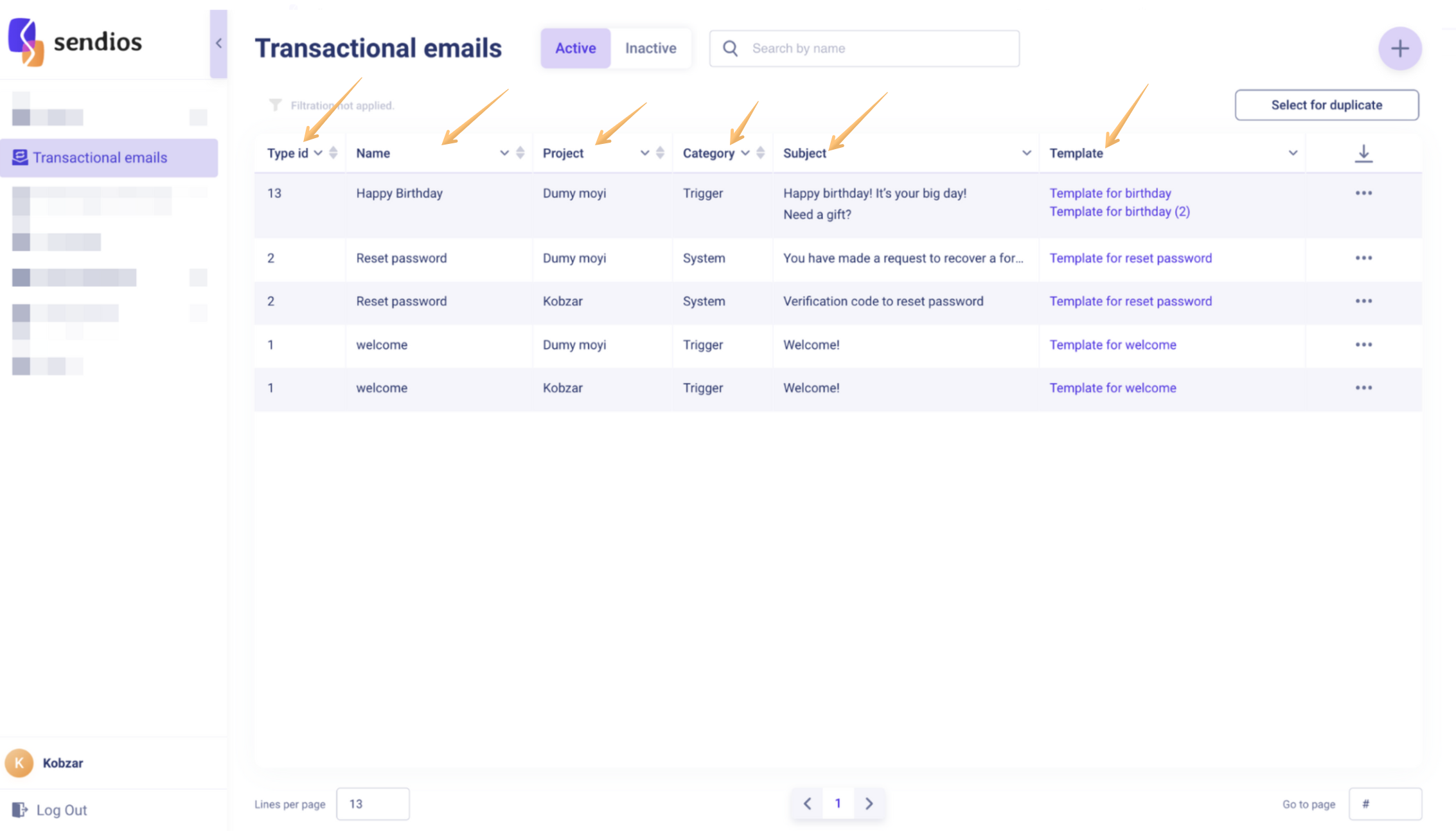Select Transactional emails in sidebar

pyautogui.click(x=100, y=157)
